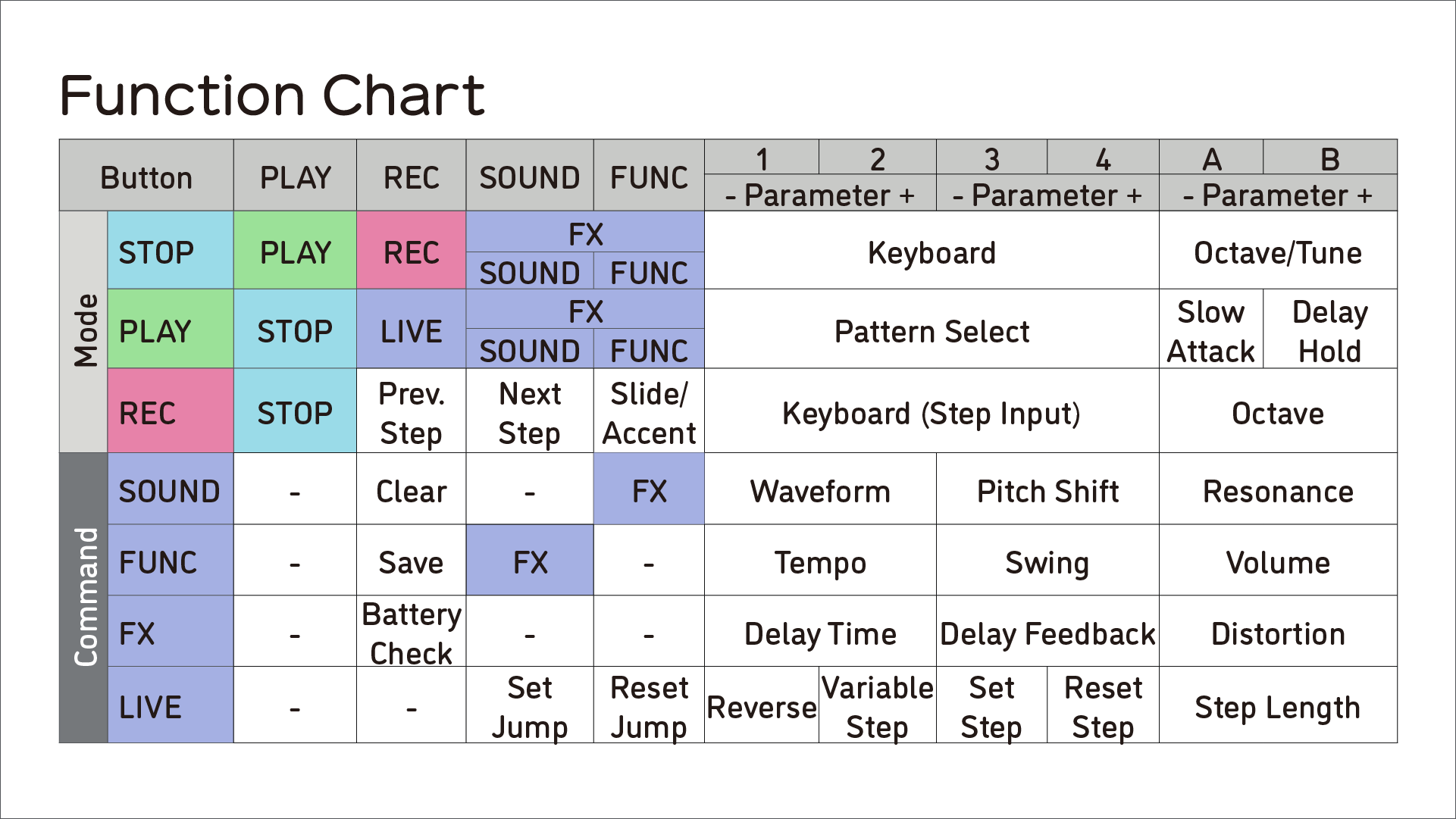
Task: Select the Delay Feedback cell
Action: [1047, 633]
